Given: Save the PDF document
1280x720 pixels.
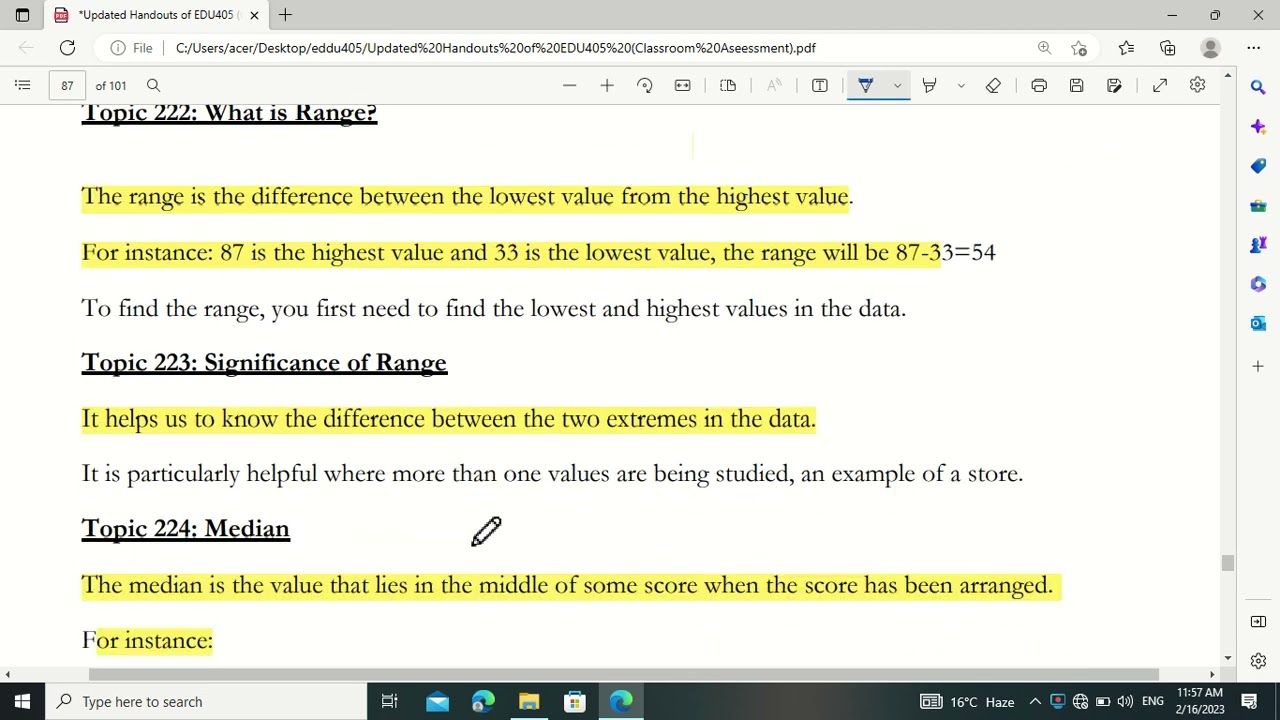Looking at the screenshot, I should (1076, 85).
